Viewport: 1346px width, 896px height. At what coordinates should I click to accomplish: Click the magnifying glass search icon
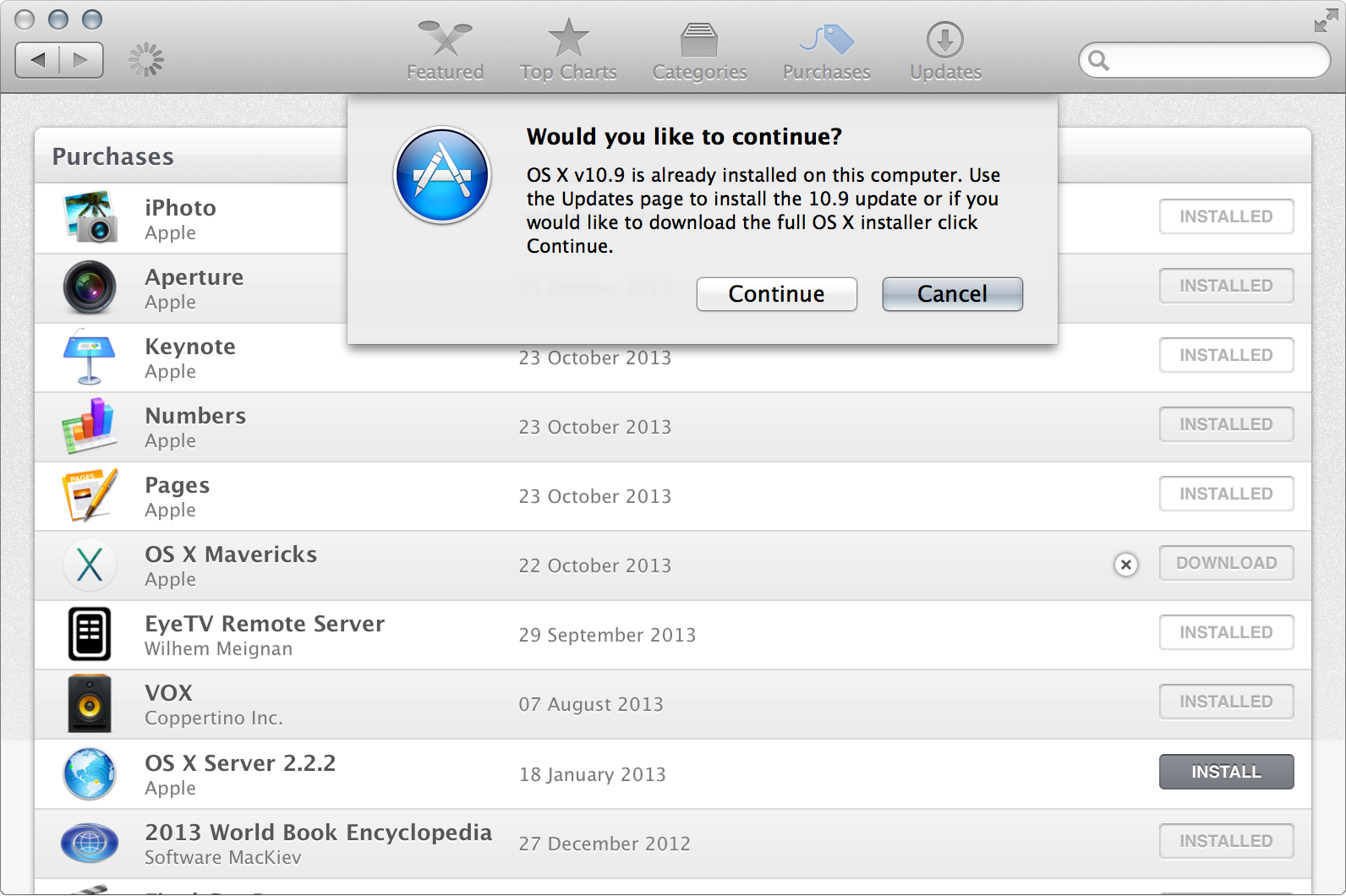pyautogui.click(x=1098, y=60)
